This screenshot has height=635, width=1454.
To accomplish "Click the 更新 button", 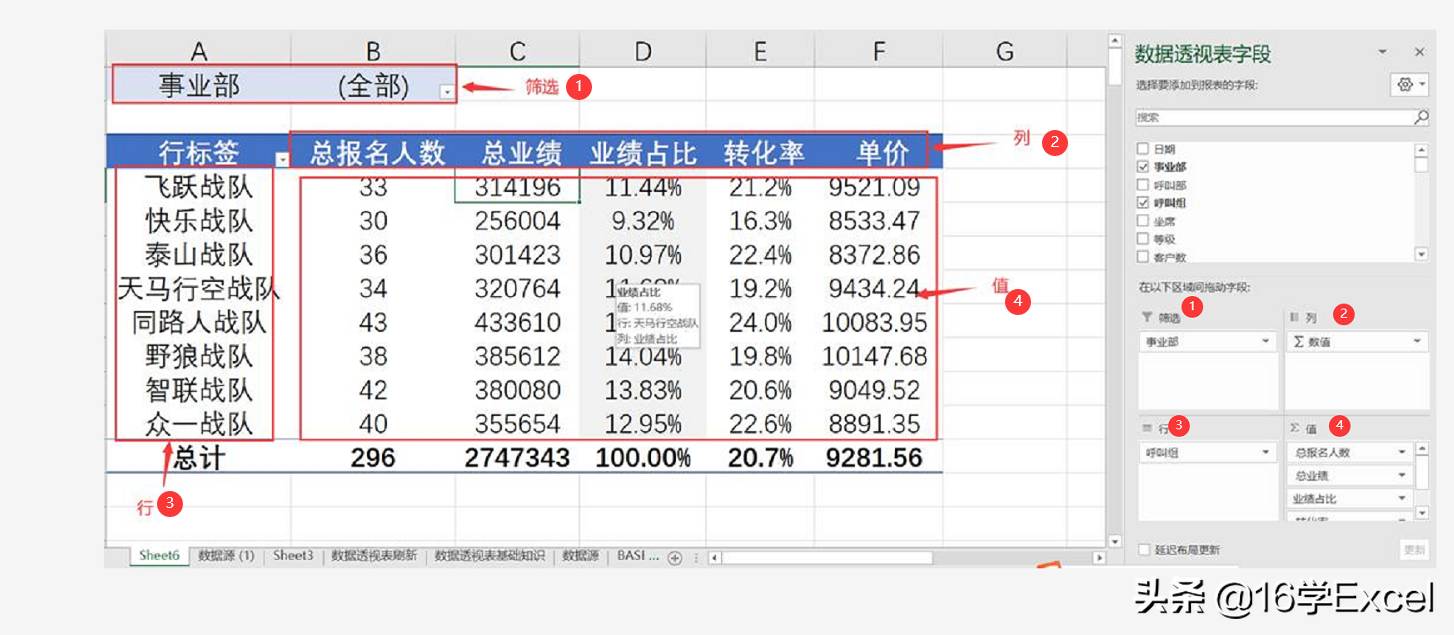I will (x=1414, y=550).
